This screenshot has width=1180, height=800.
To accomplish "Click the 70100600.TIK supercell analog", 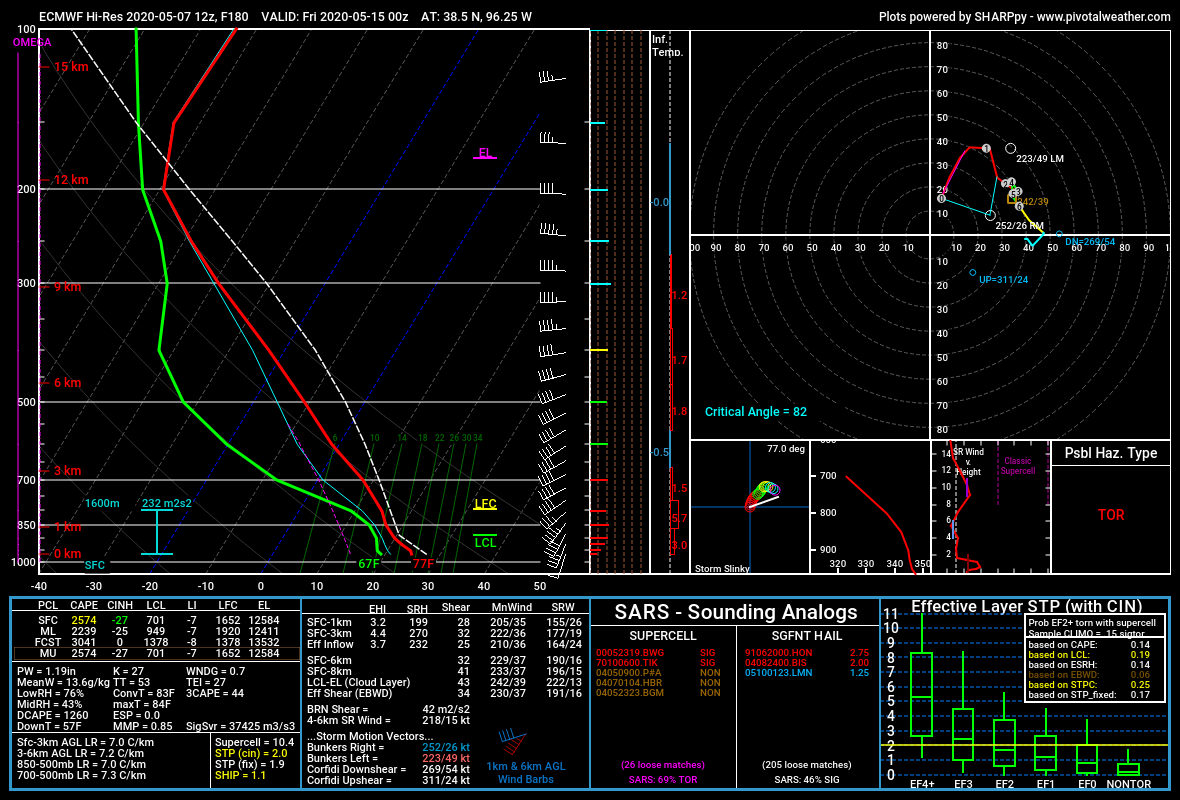I will click(x=627, y=663).
